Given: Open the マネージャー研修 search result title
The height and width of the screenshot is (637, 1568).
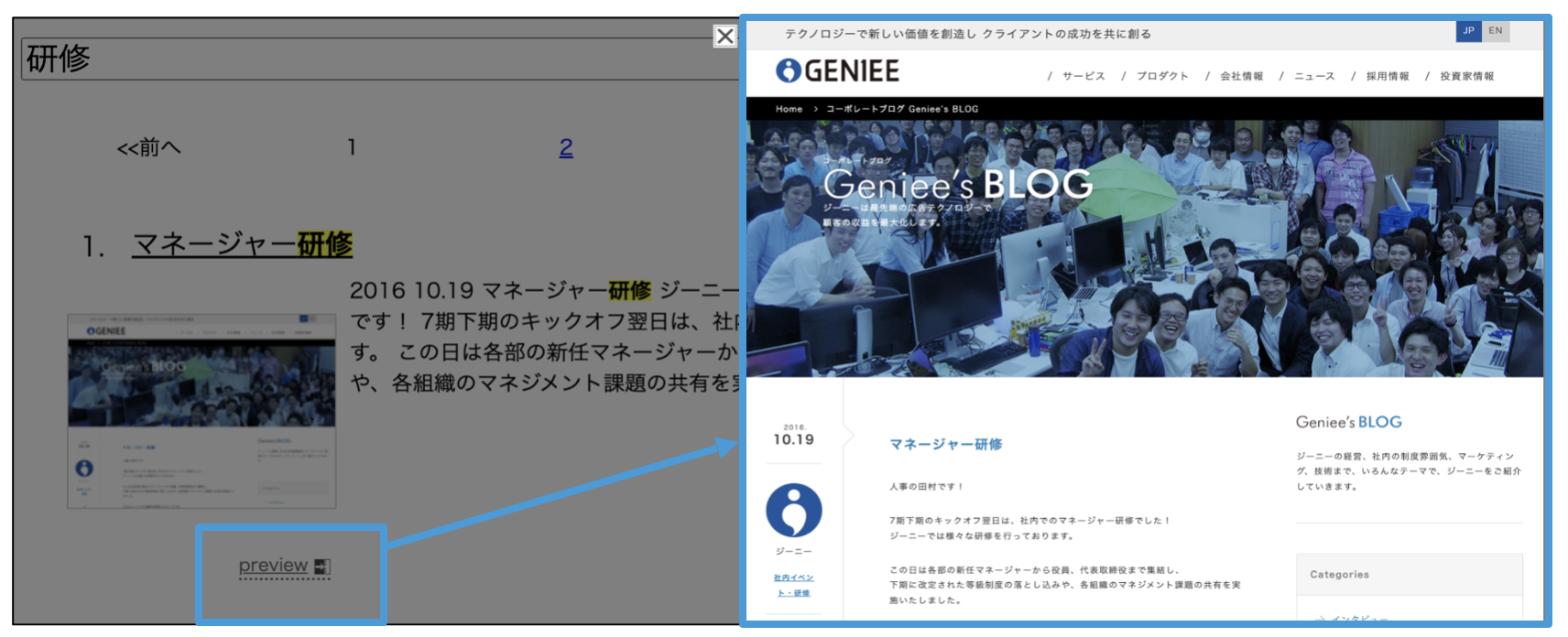Looking at the screenshot, I should tap(243, 244).
